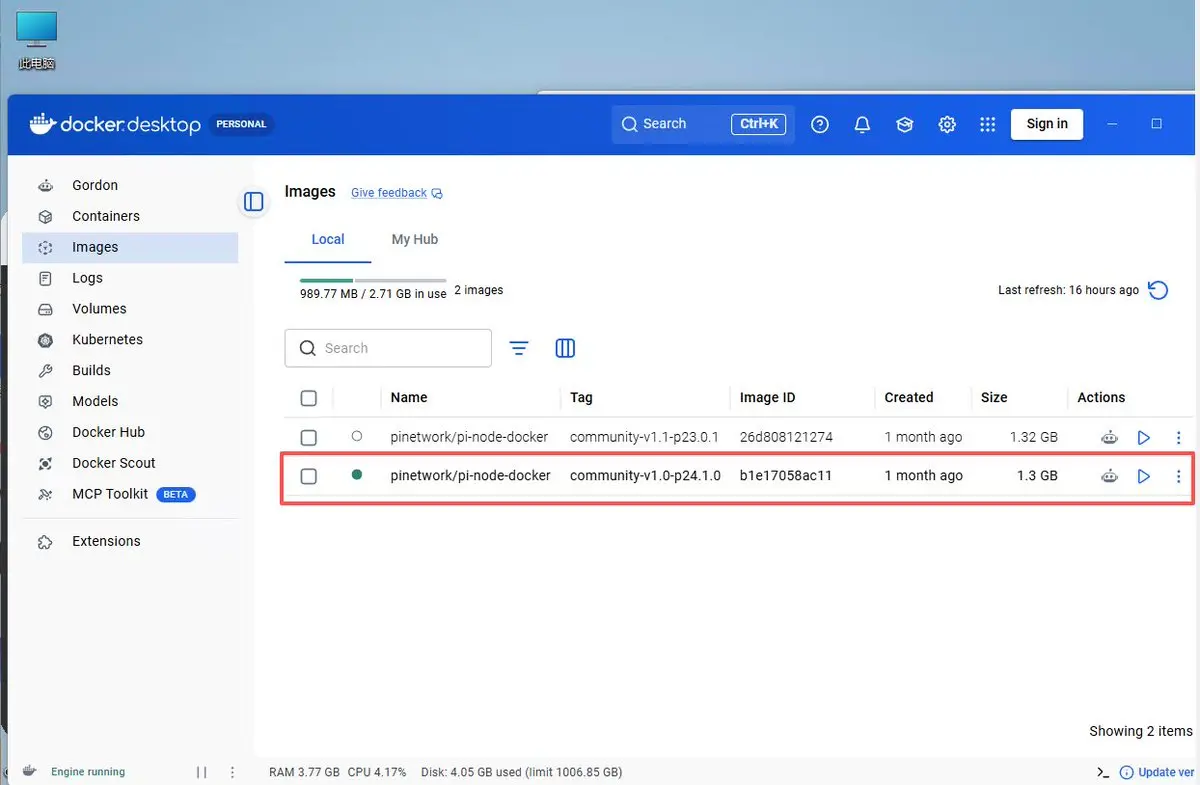Run the community-v1.1-p23.0.1 image
The width and height of the screenshot is (1200, 785).
click(1144, 437)
